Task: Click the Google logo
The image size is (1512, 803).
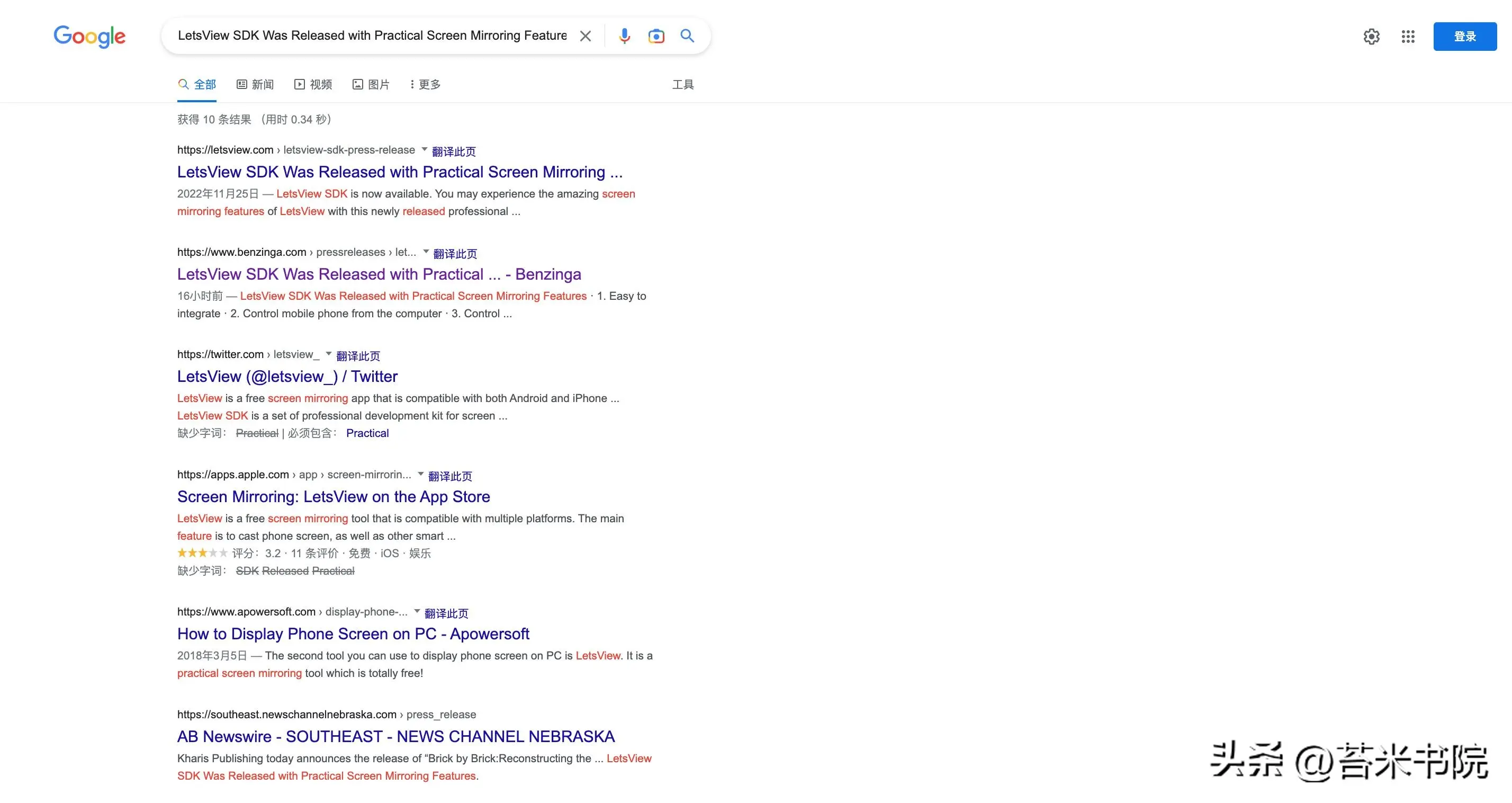Action: [89, 37]
